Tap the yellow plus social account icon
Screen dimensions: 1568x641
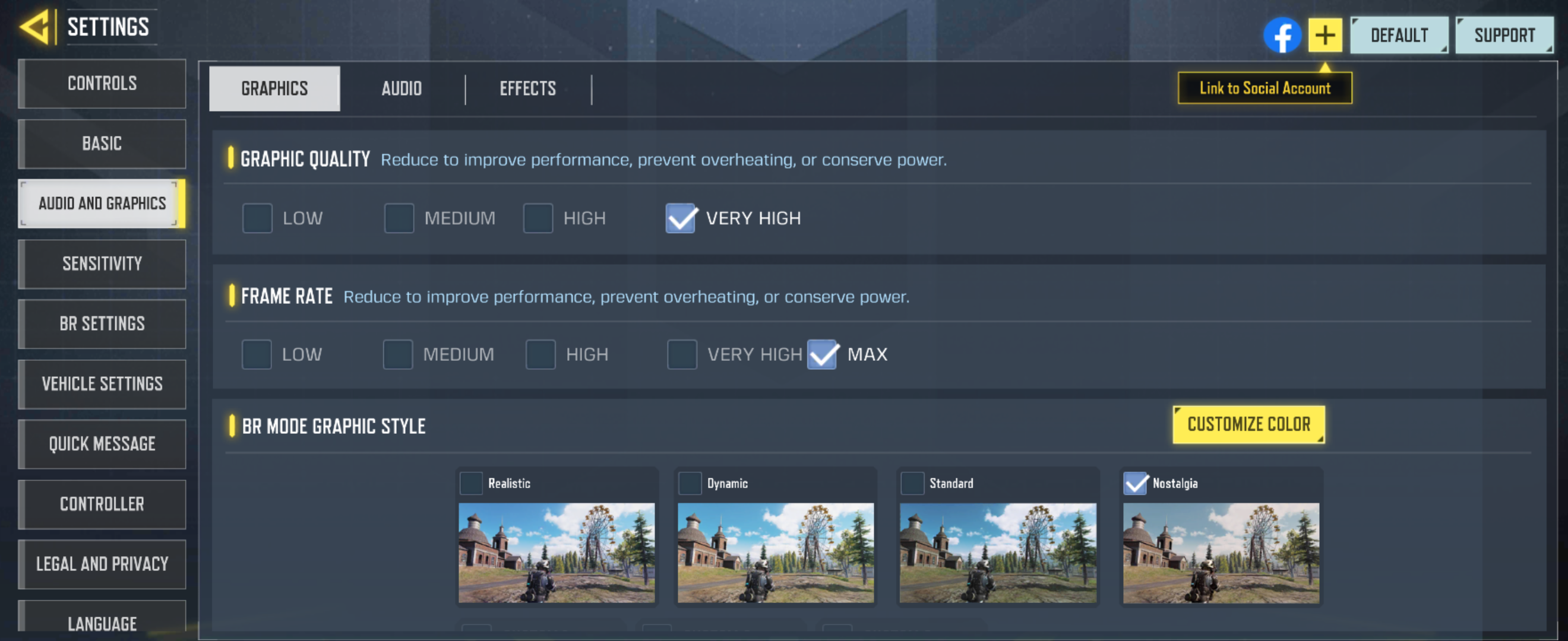(1325, 35)
